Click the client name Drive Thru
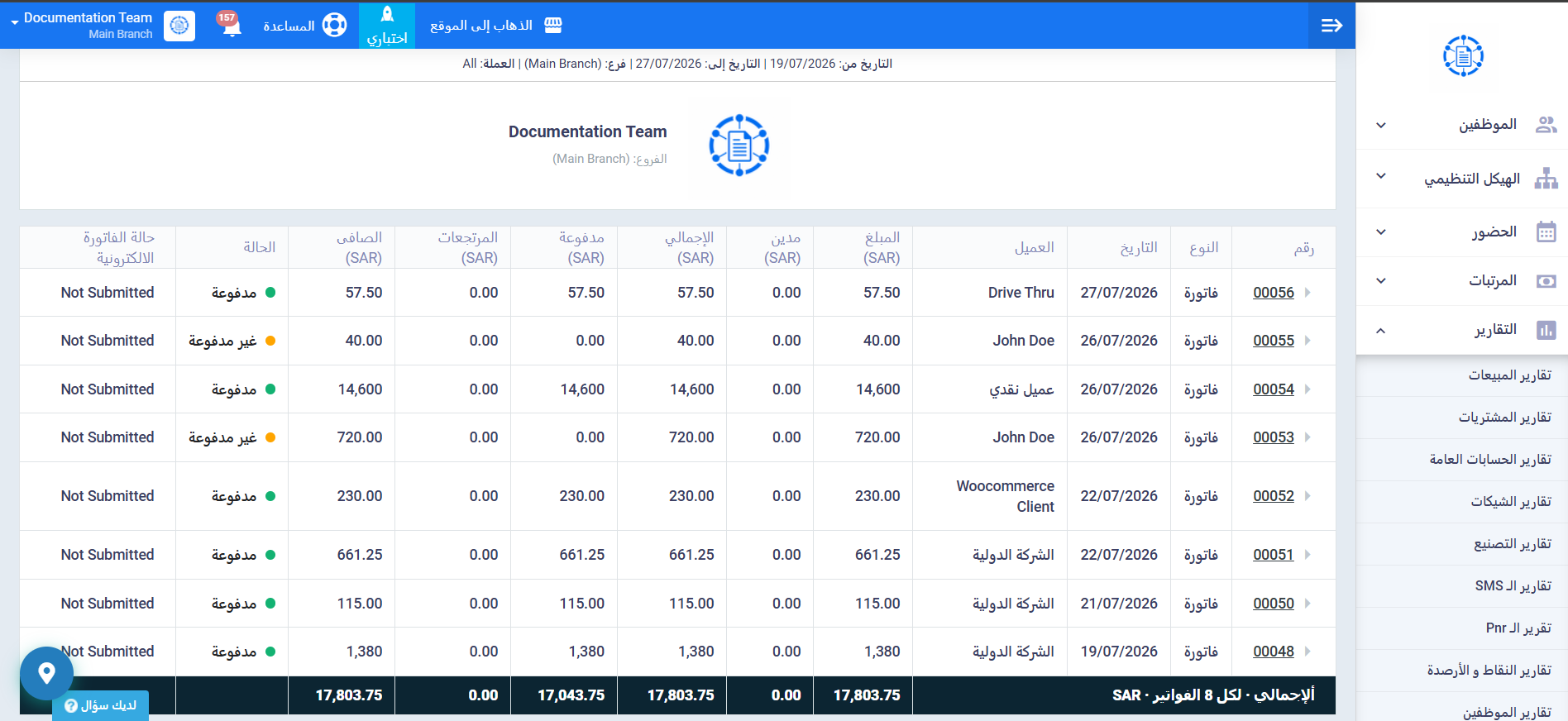This screenshot has width=1568, height=721. (1021, 293)
